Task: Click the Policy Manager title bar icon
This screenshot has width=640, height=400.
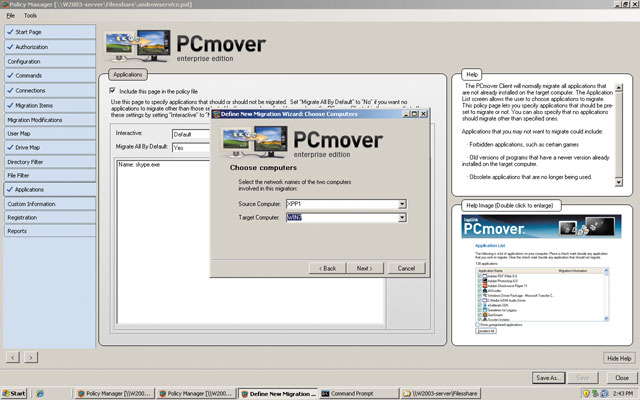Action: click(5, 4)
